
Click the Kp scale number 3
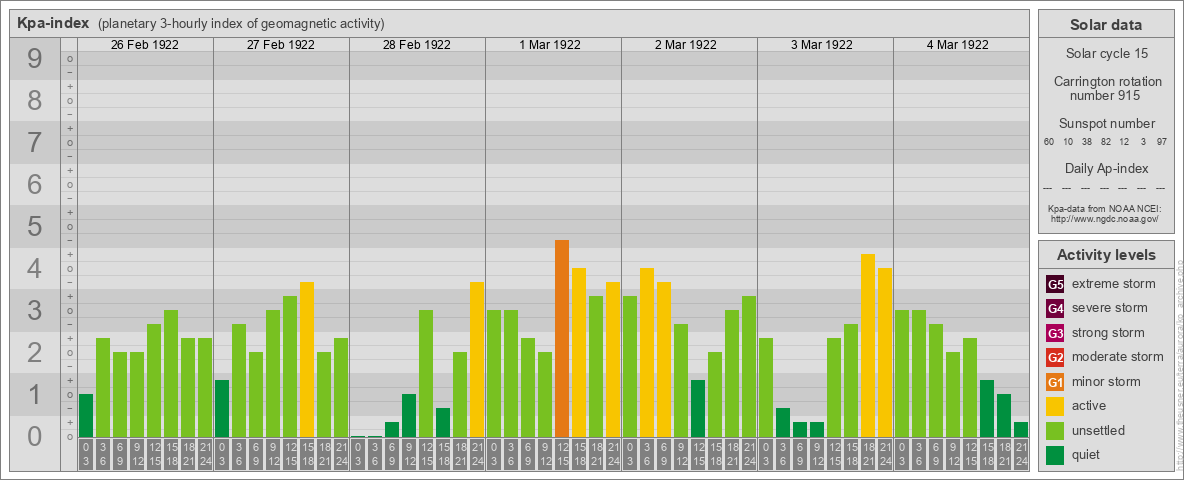[x=34, y=310]
